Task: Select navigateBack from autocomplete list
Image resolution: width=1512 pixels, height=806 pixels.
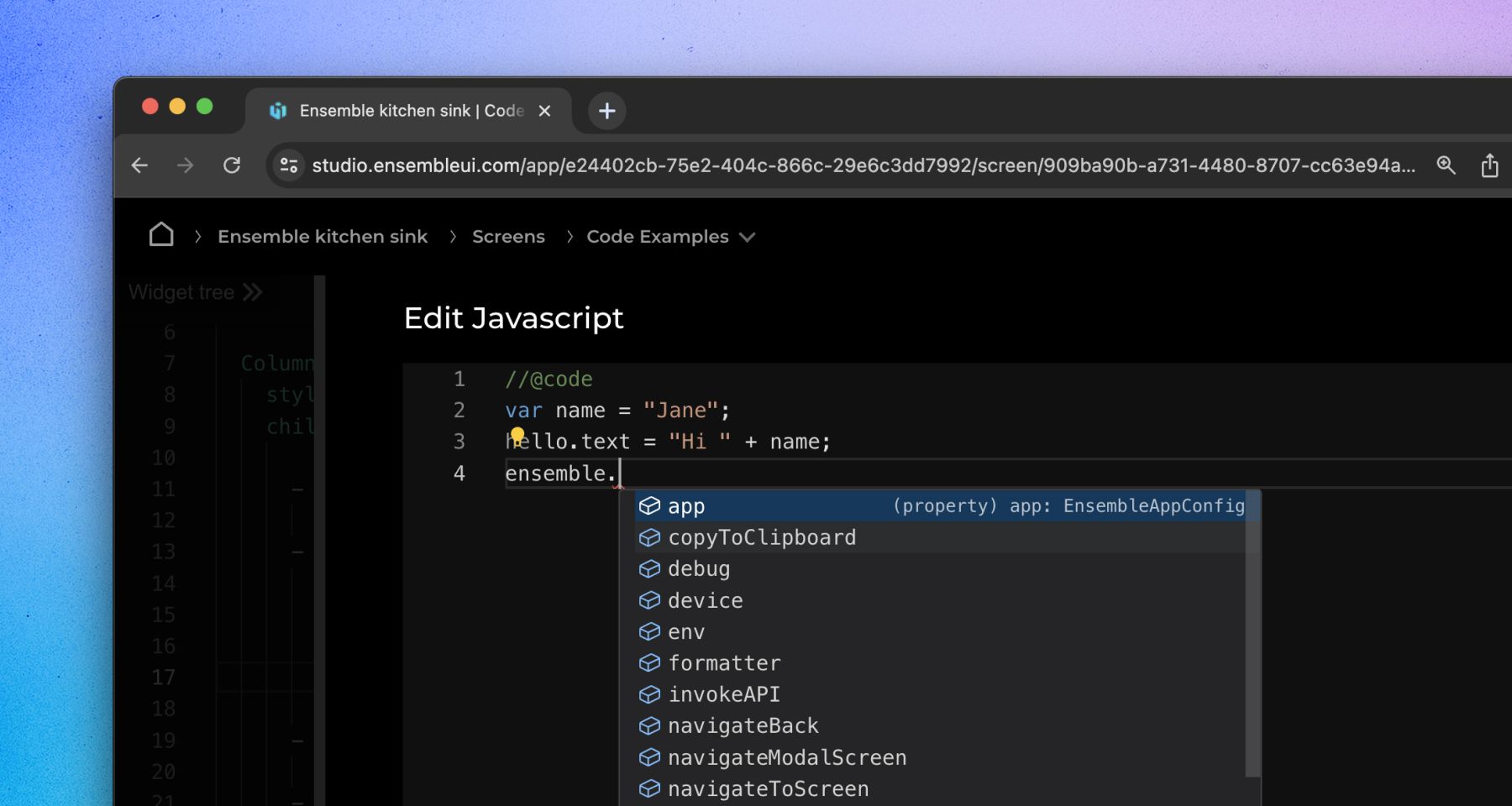Action: (x=941, y=726)
